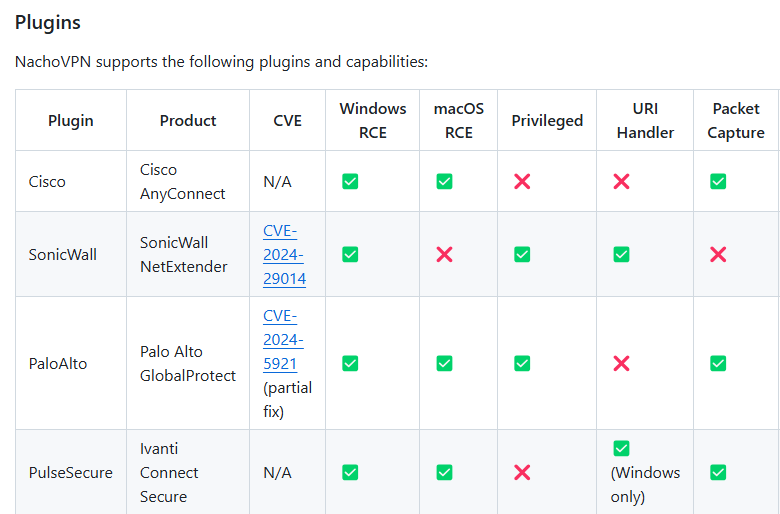
Task: Click the Cisco Packet Capture green checkmark
Action: [x=718, y=181]
